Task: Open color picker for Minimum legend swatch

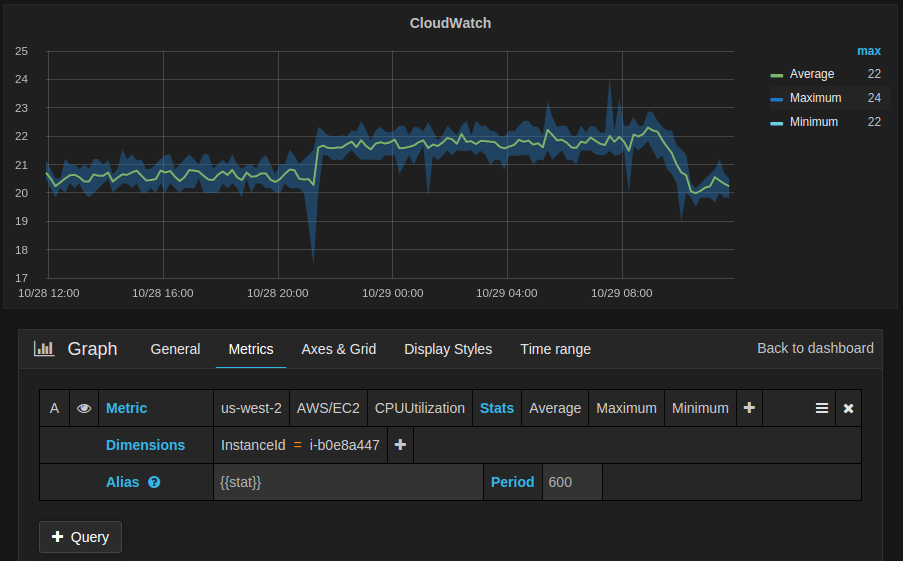Action: [x=776, y=123]
